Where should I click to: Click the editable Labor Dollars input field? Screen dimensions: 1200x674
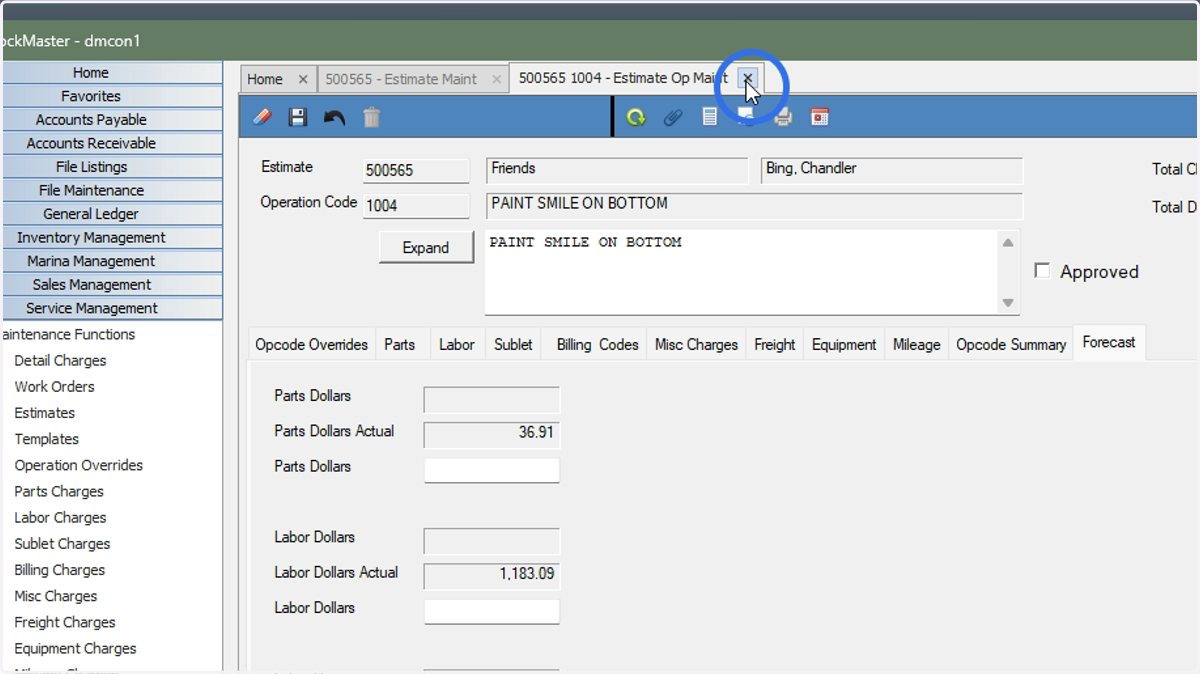coord(492,611)
